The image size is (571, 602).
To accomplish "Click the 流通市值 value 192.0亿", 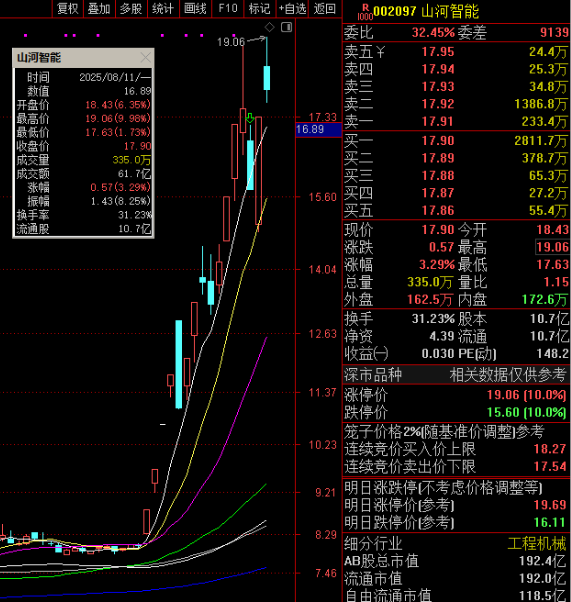I will (x=543, y=579).
